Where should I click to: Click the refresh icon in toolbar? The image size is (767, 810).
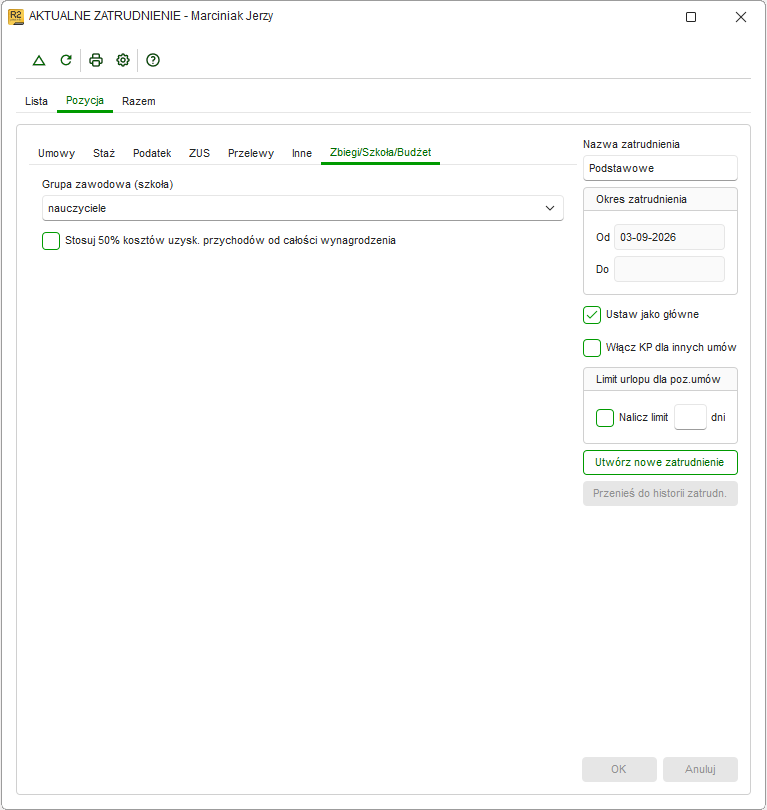[x=66, y=60]
